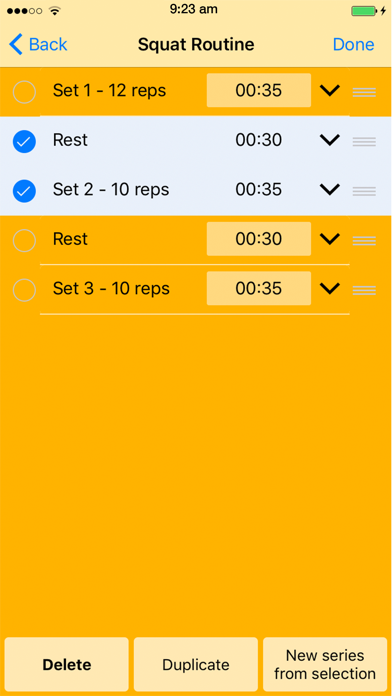This screenshot has height=696, width=392.
Task: Expand the Set 1 row chevron
Action: click(x=330, y=91)
